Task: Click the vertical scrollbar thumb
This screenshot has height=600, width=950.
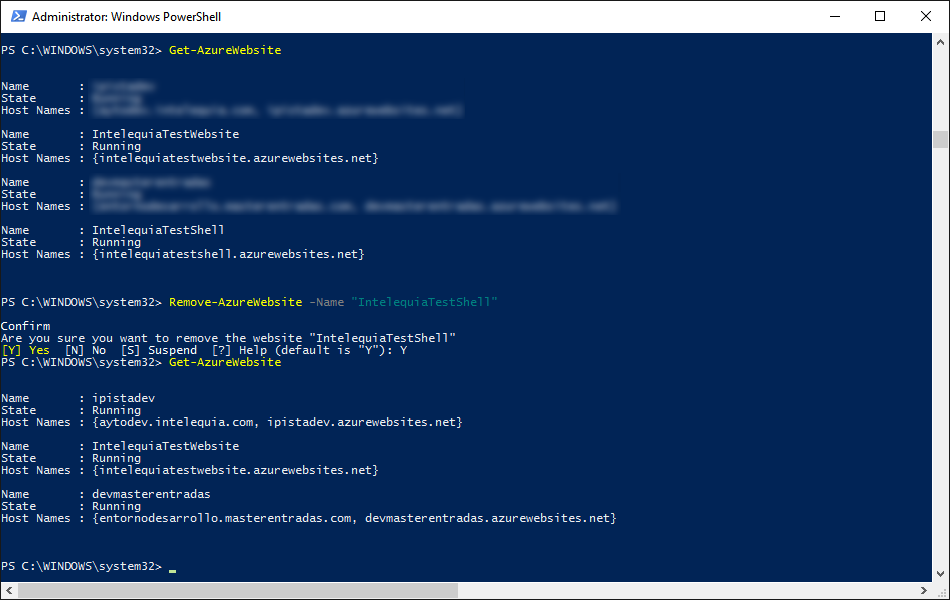Action: 940,140
